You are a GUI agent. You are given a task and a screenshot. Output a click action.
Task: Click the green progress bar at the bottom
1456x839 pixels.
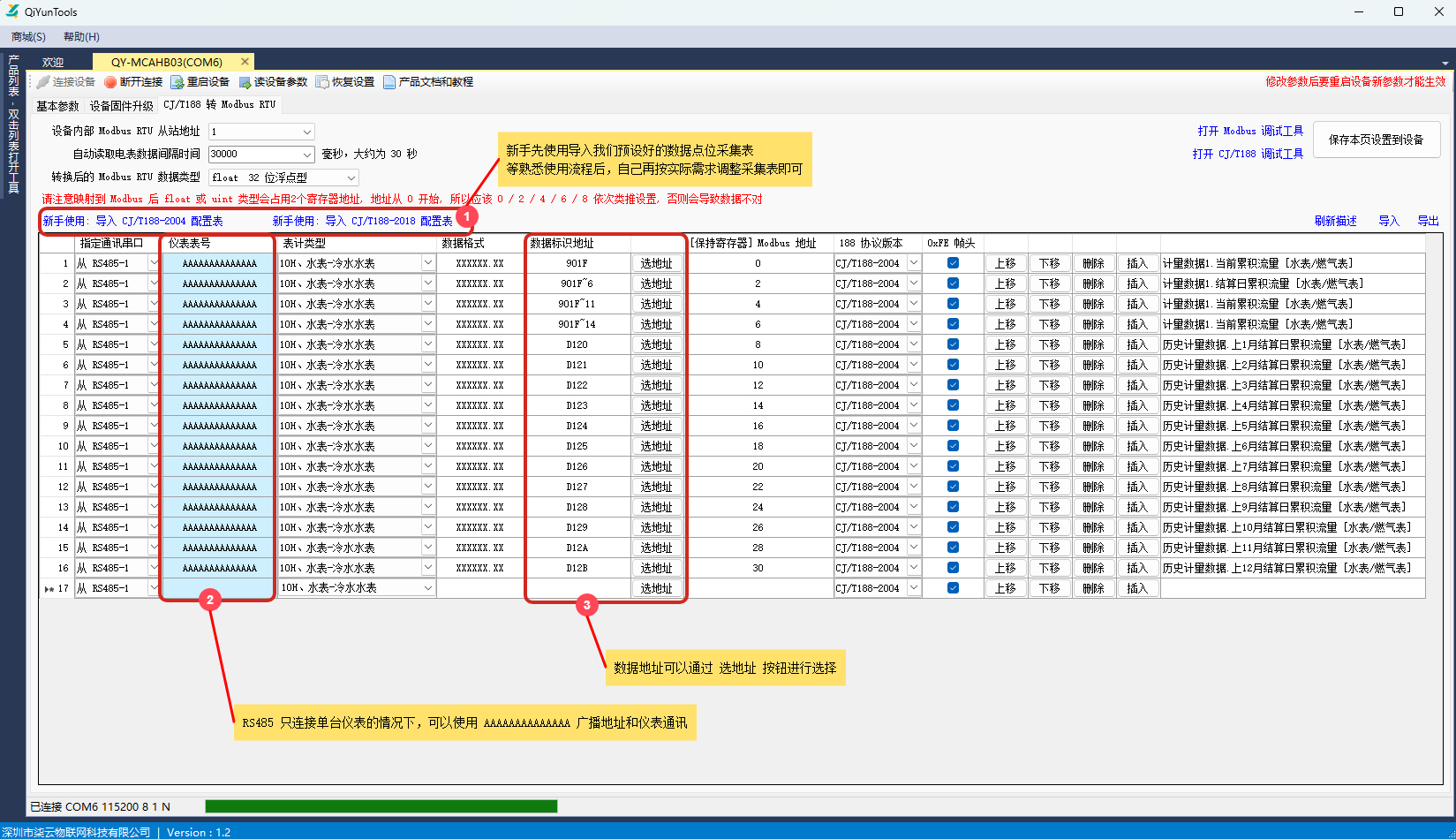pyautogui.click(x=380, y=805)
